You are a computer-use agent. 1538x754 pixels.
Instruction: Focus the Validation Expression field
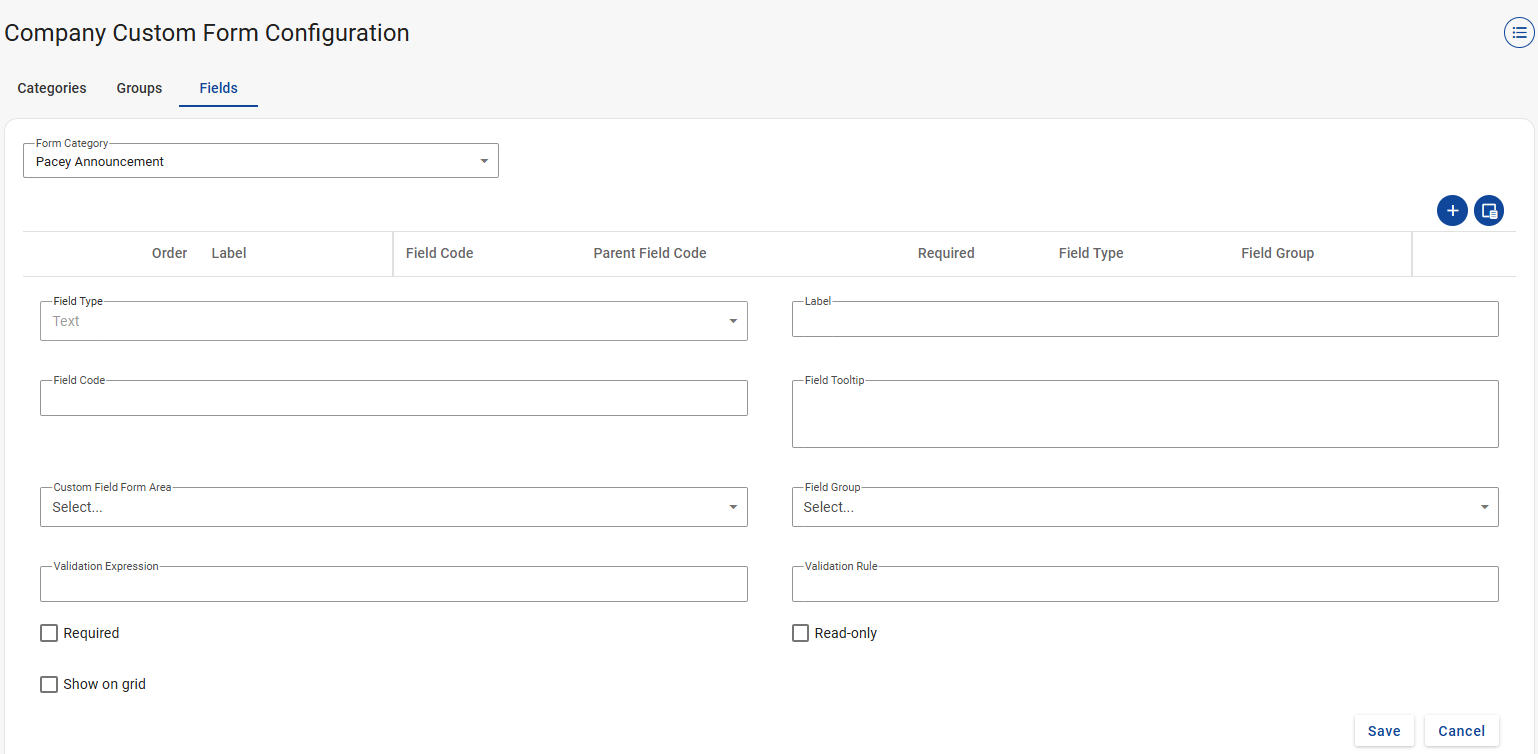coord(393,585)
